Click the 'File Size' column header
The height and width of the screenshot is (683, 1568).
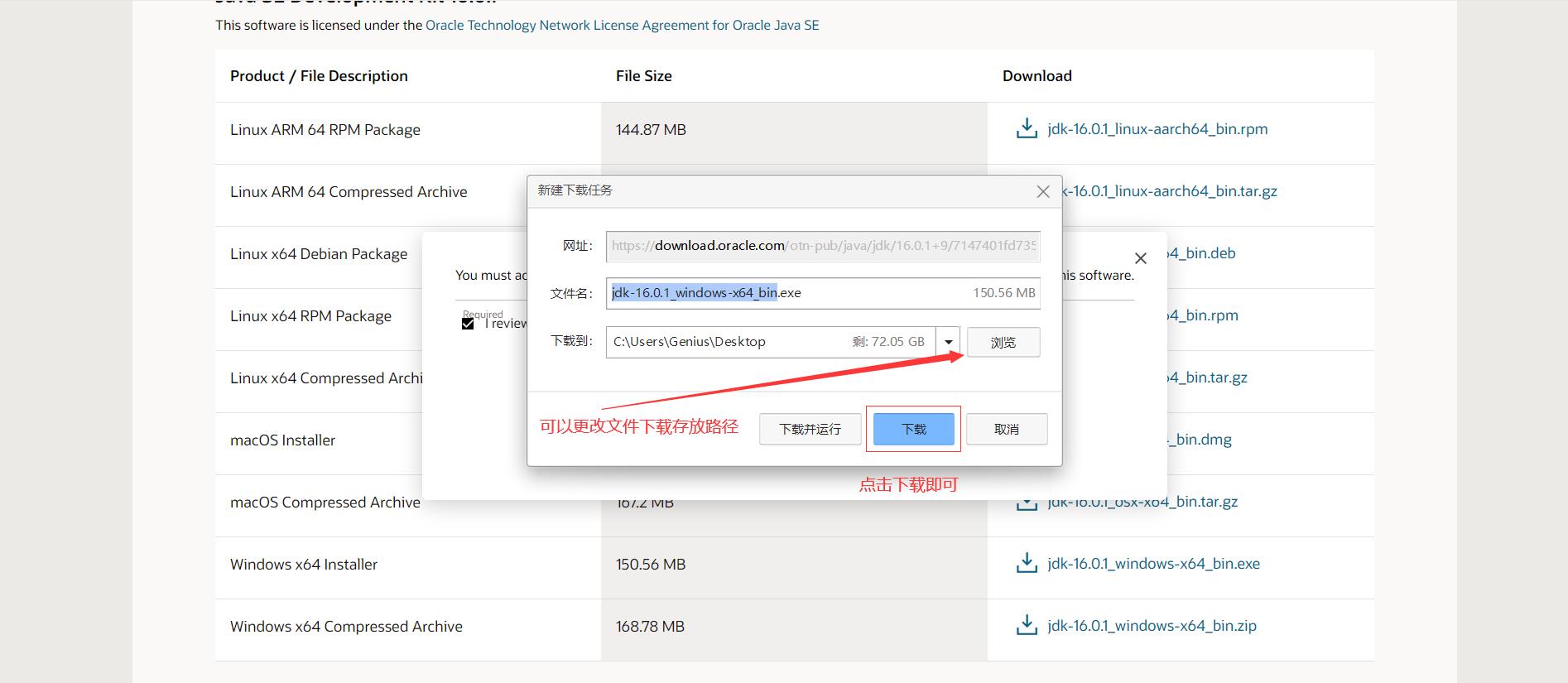click(644, 75)
